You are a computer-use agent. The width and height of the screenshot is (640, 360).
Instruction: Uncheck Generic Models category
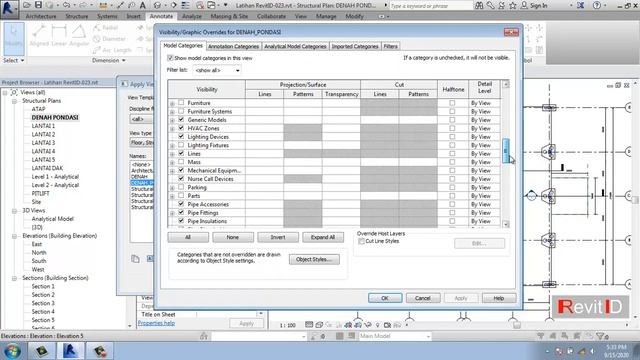click(181, 119)
